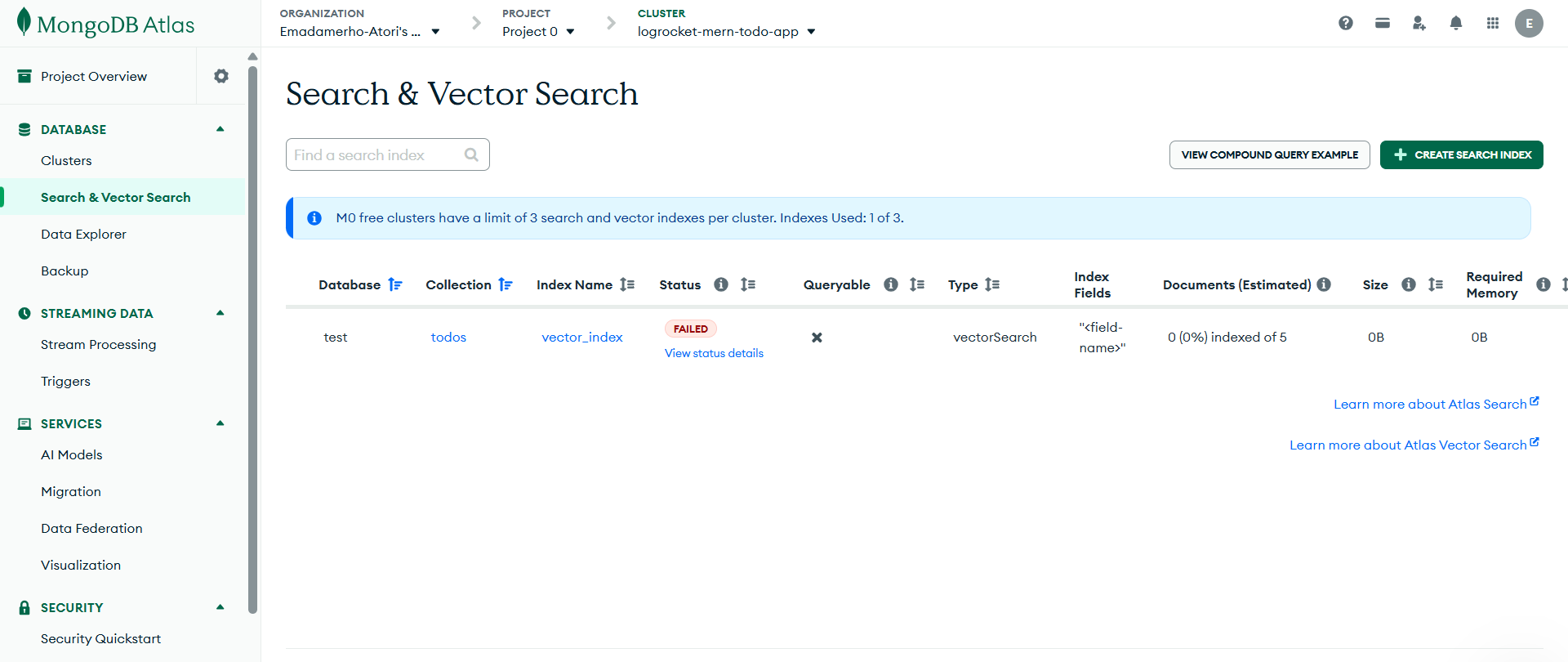Open the billing card icon in header
The image size is (1568, 662).
[x=1383, y=23]
